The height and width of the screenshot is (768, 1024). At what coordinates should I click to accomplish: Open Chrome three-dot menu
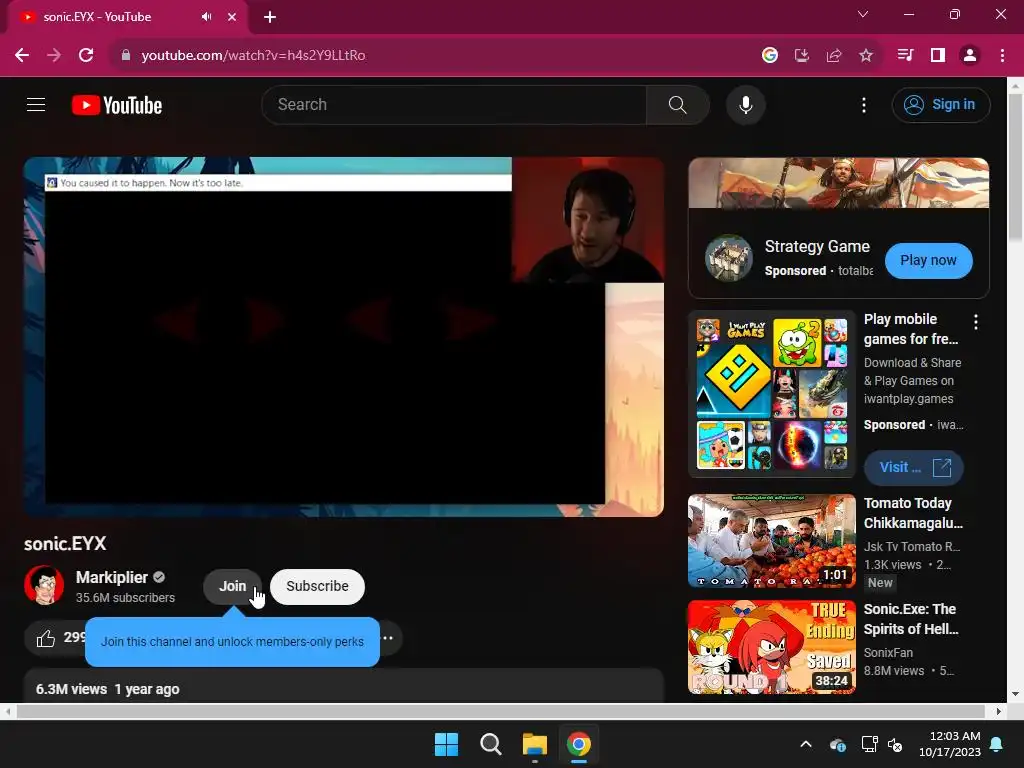click(1002, 56)
